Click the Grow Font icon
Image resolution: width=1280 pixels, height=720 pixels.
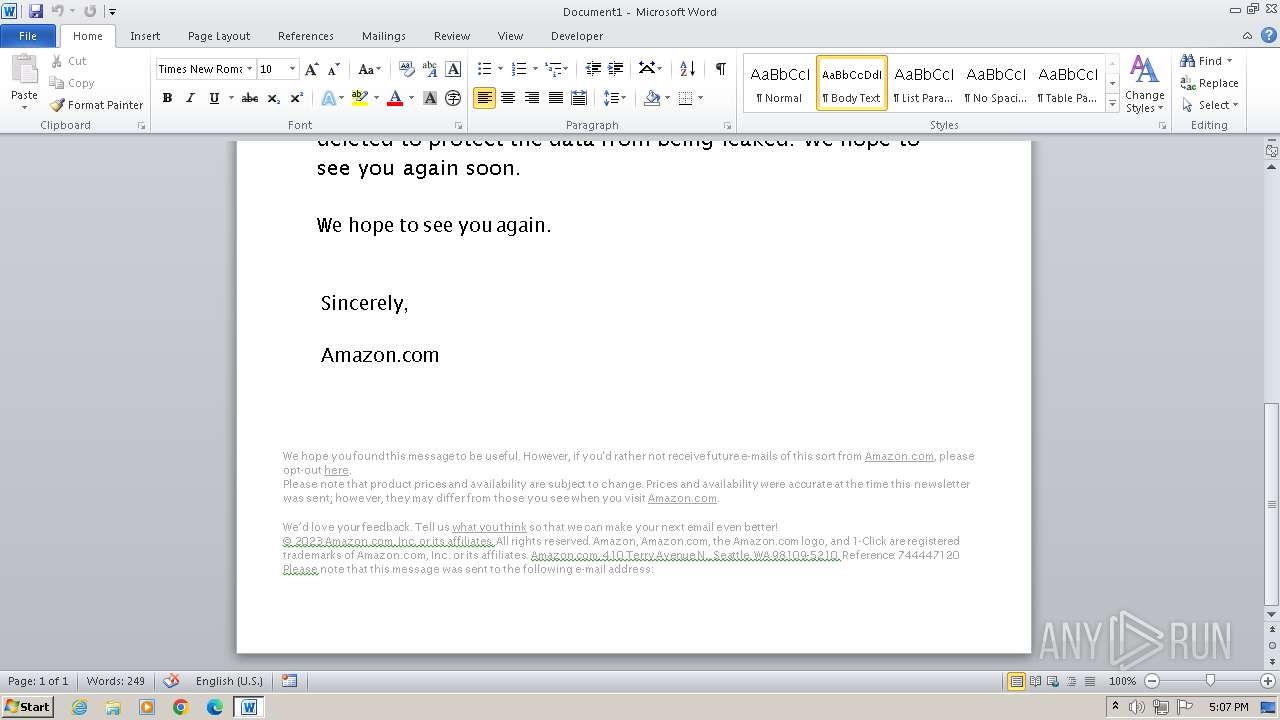312,69
